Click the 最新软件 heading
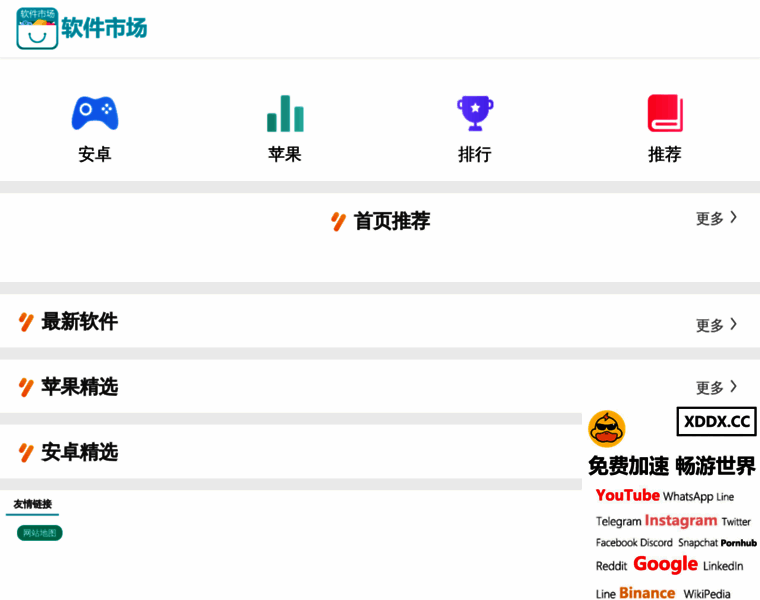Viewport: 760px width, 600px height. point(79,321)
